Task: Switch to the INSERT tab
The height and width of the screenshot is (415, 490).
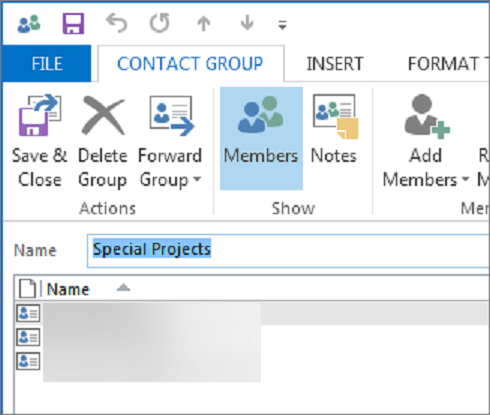Action: coord(335,63)
